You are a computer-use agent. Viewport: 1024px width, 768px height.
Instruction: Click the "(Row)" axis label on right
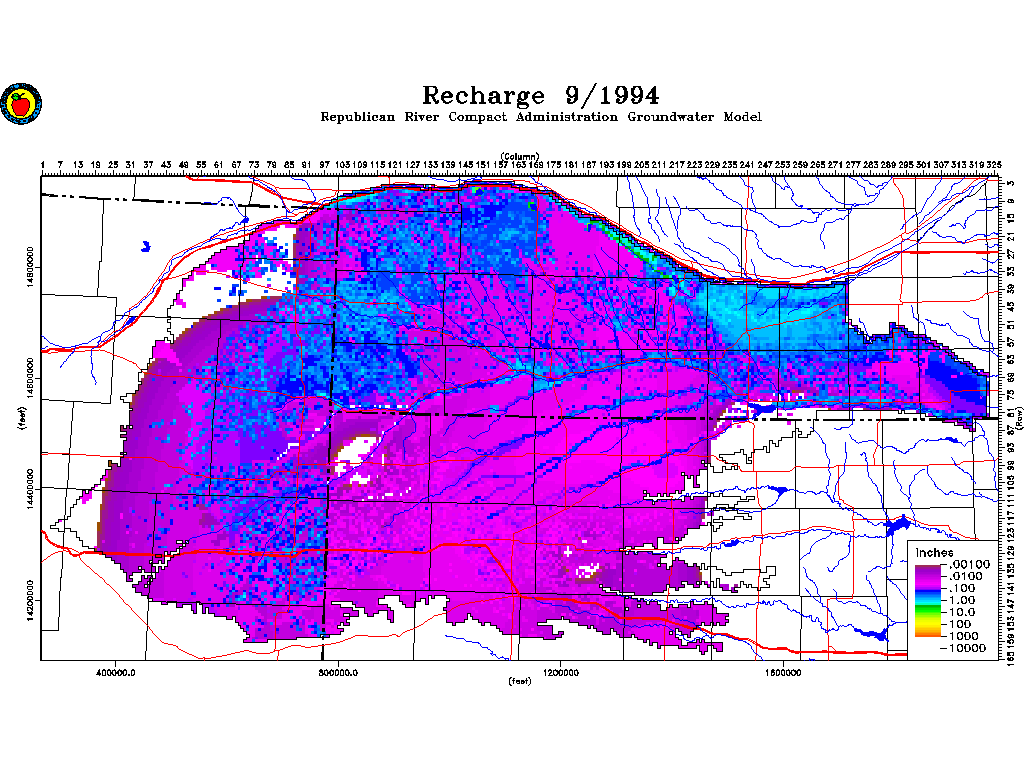pos(1018,419)
